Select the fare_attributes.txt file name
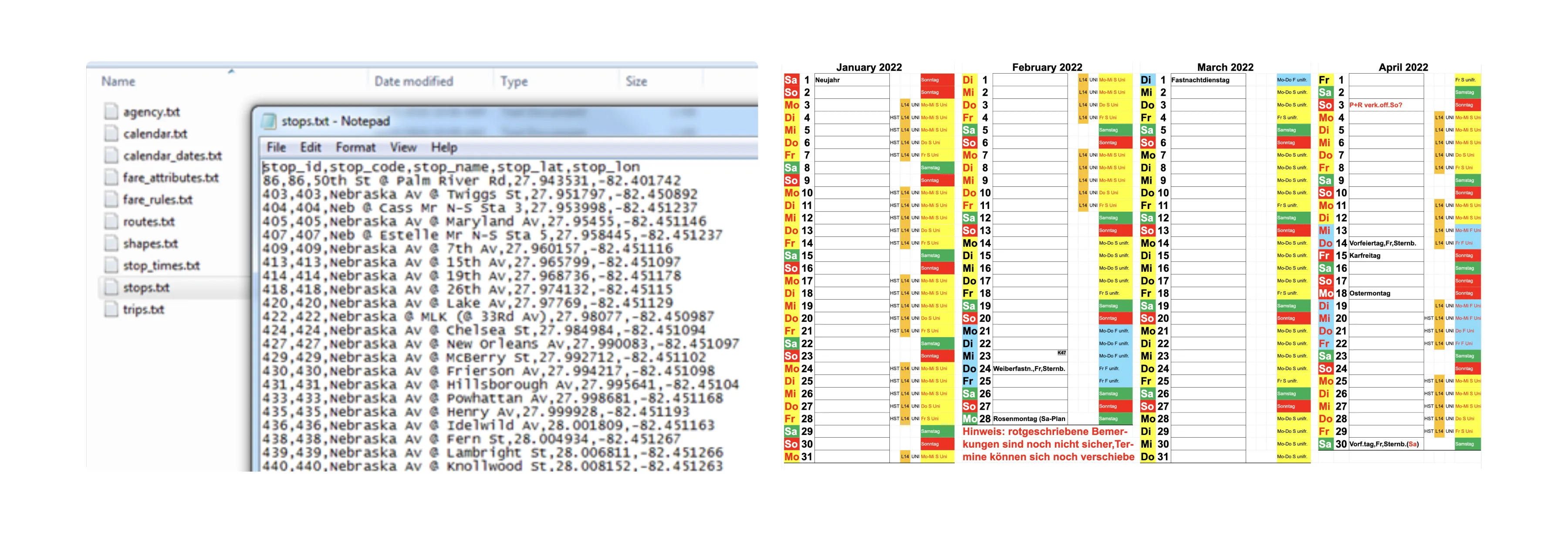Image resolution: width=1568 pixels, height=533 pixels. pyautogui.click(x=170, y=178)
